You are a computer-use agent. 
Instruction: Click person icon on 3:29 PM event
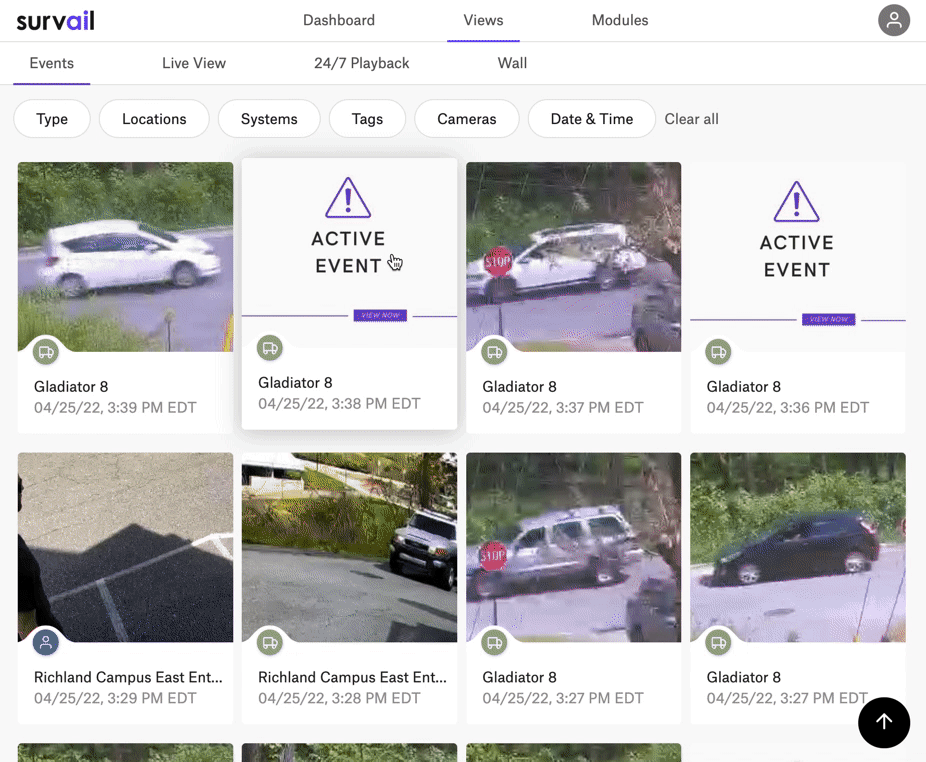(46, 643)
